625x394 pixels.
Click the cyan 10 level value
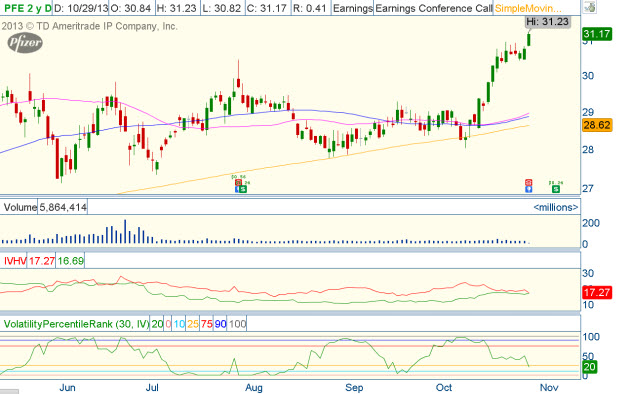coord(179,324)
